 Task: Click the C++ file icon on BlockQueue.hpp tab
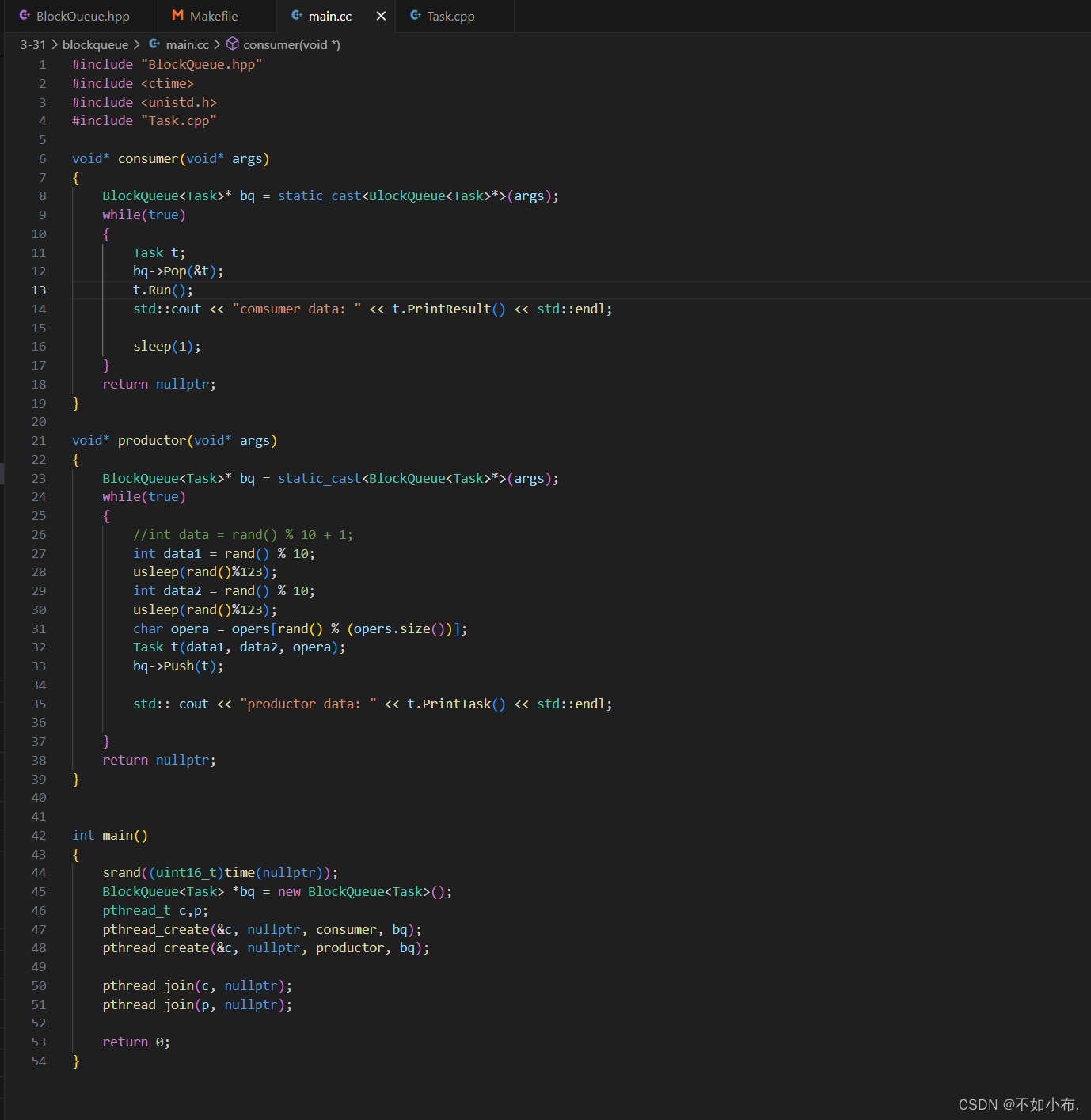click(x=25, y=16)
